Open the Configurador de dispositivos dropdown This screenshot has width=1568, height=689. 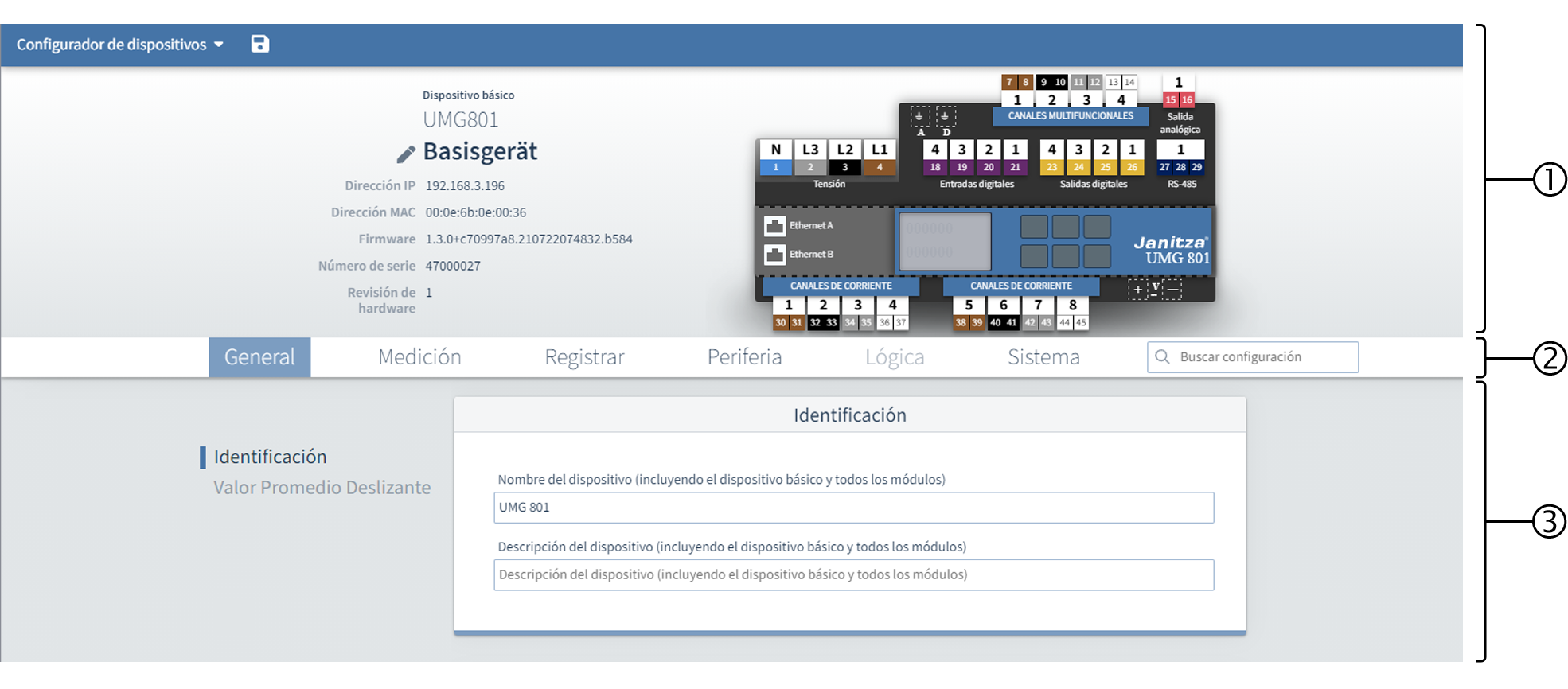pyautogui.click(x=120, y=45)
